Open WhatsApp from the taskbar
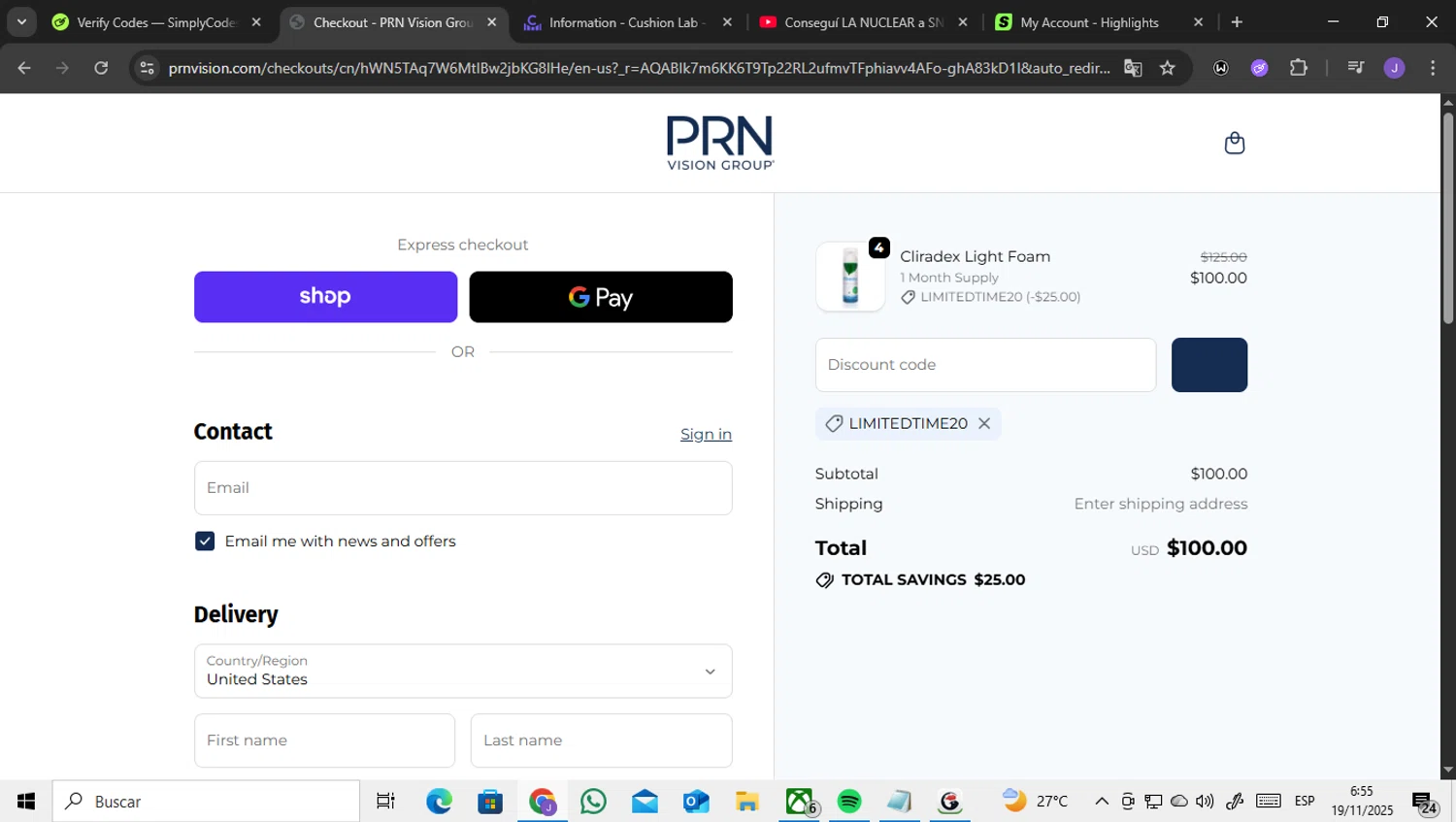Screen dimensions: 1456x822 (593, 802)
